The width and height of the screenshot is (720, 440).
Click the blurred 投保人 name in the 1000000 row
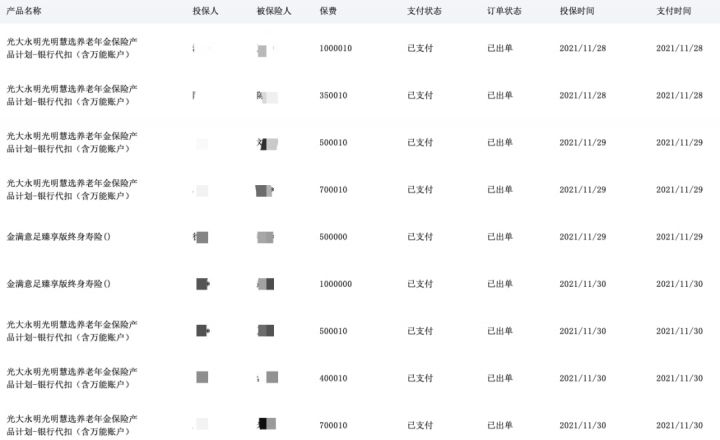202,284
